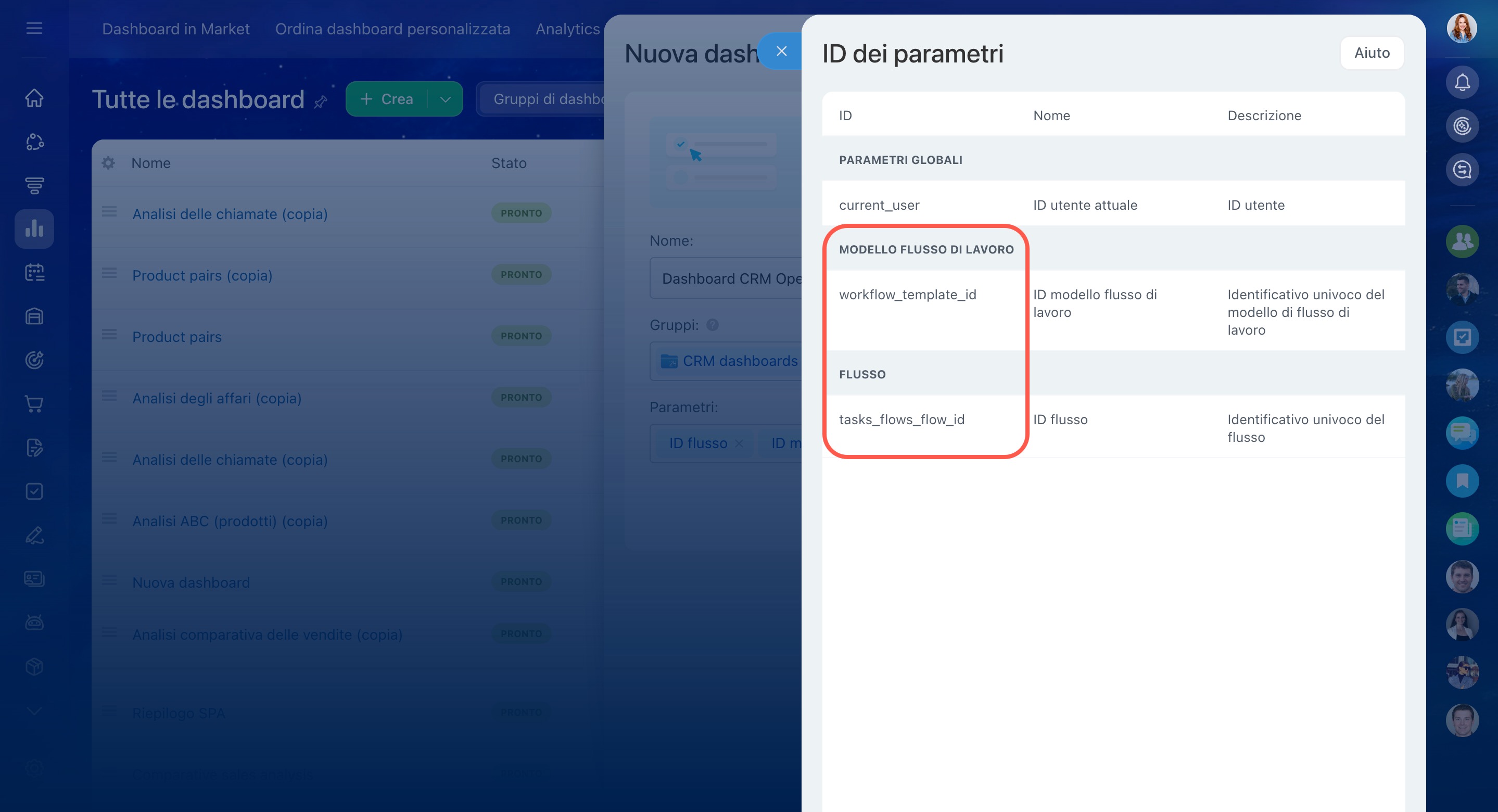
Task: Open Dashboard in Market tab
Action: [x=175, y=29]
